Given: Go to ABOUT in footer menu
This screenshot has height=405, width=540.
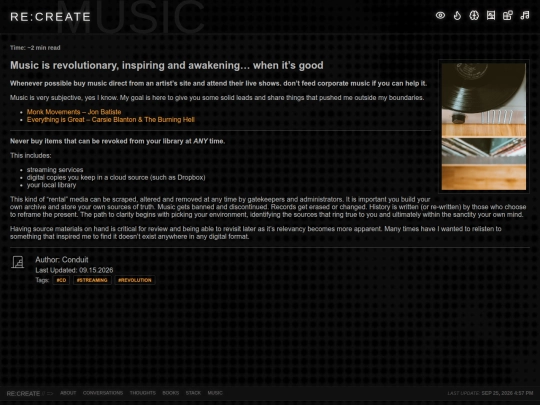Looking at the screenshot, I should (68, 393).
